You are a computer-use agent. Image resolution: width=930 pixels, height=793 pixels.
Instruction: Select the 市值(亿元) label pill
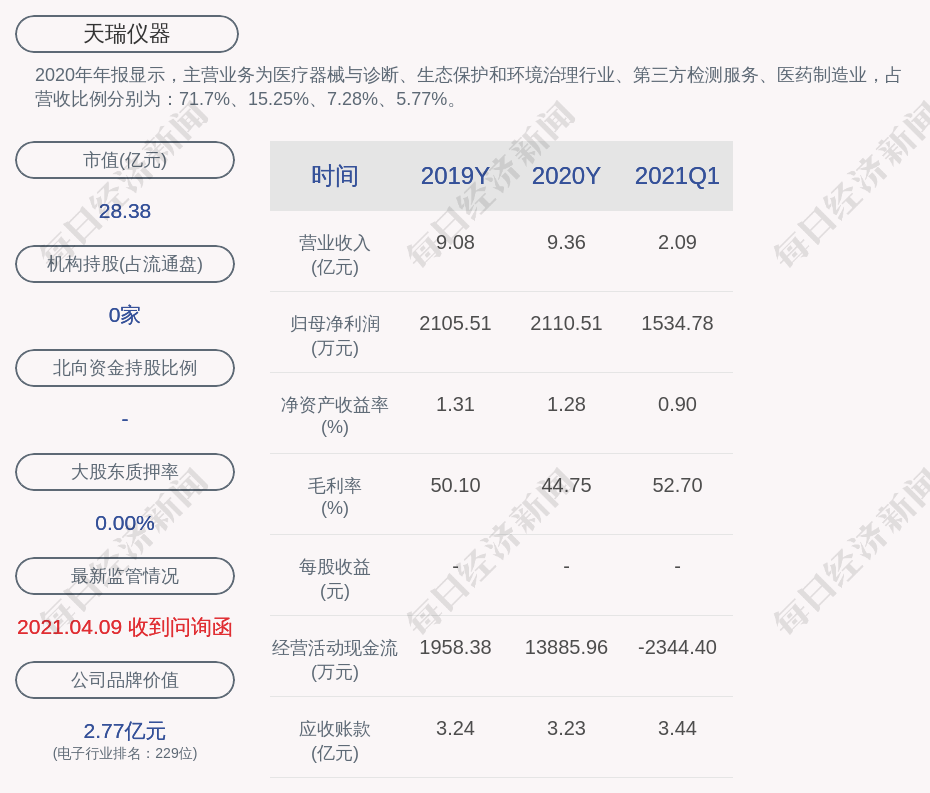[125, 160]
